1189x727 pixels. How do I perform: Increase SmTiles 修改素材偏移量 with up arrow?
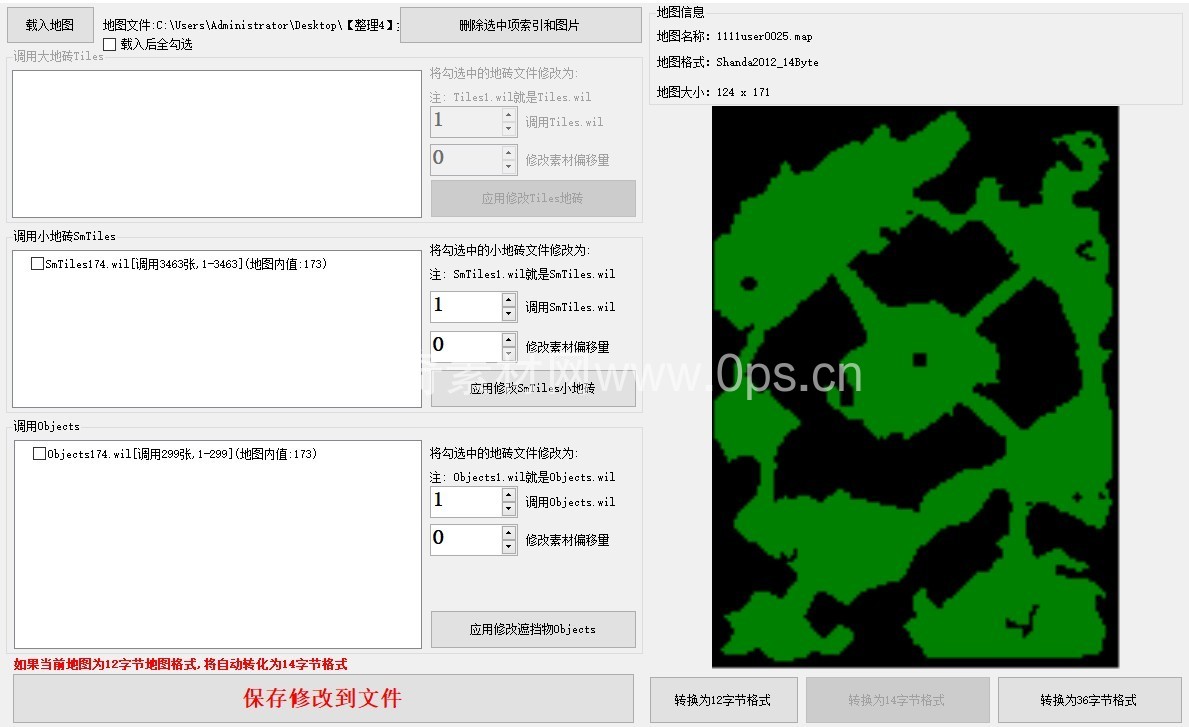[509, 340]
